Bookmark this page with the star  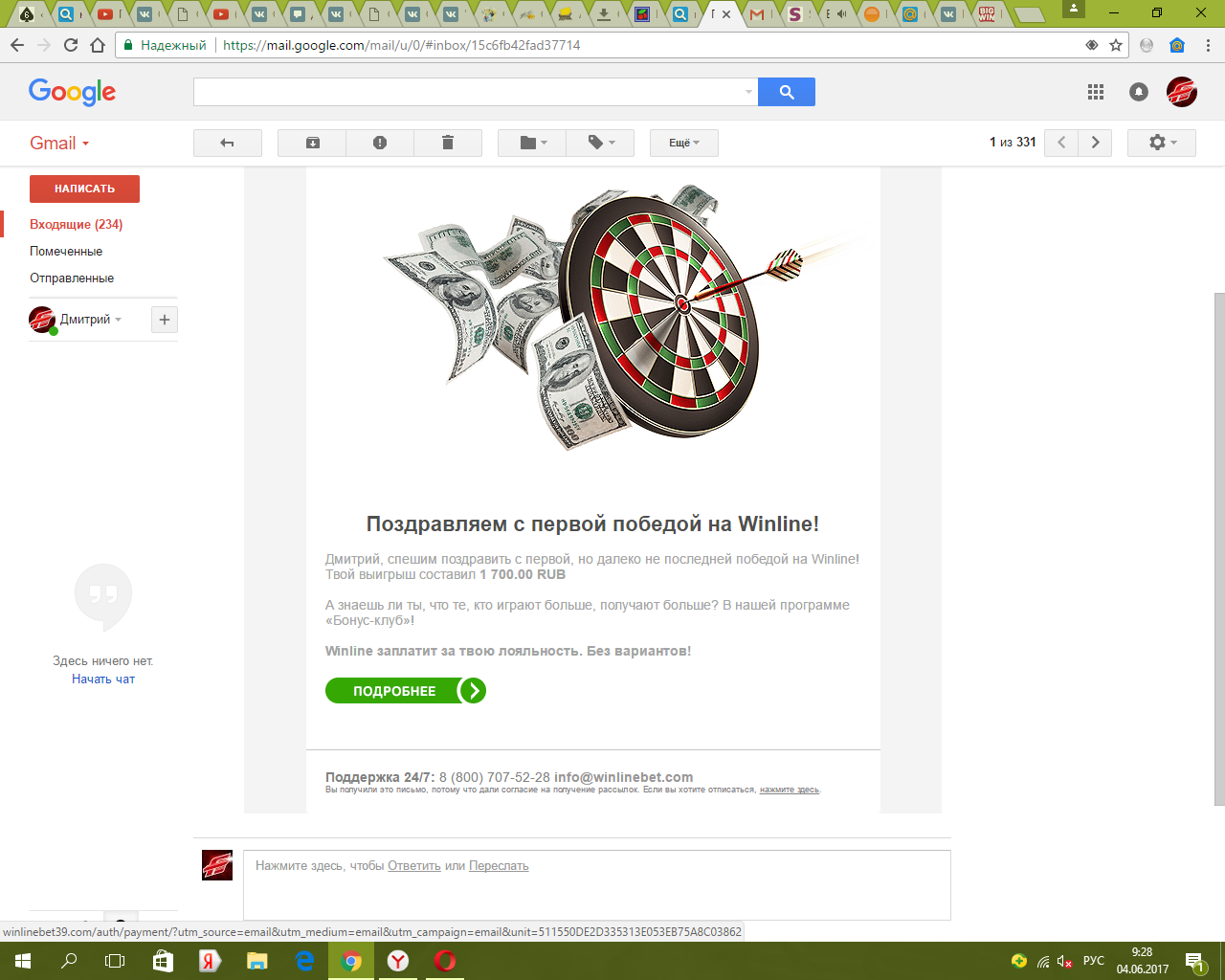click(x=1116, y=45)
